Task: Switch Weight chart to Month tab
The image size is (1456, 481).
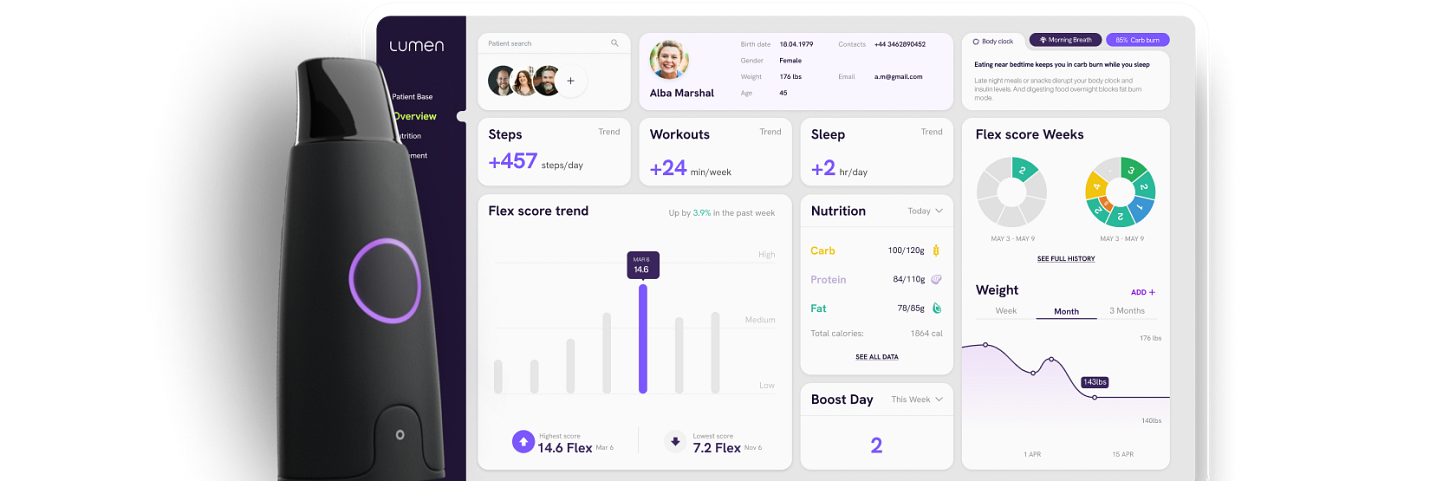Action: click(x=1066, y=311)
